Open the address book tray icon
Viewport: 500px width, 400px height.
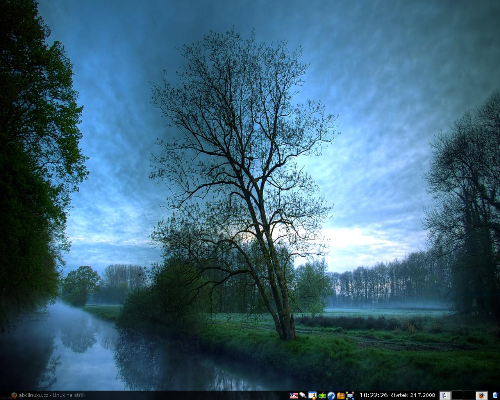click(x=312, y=395)
